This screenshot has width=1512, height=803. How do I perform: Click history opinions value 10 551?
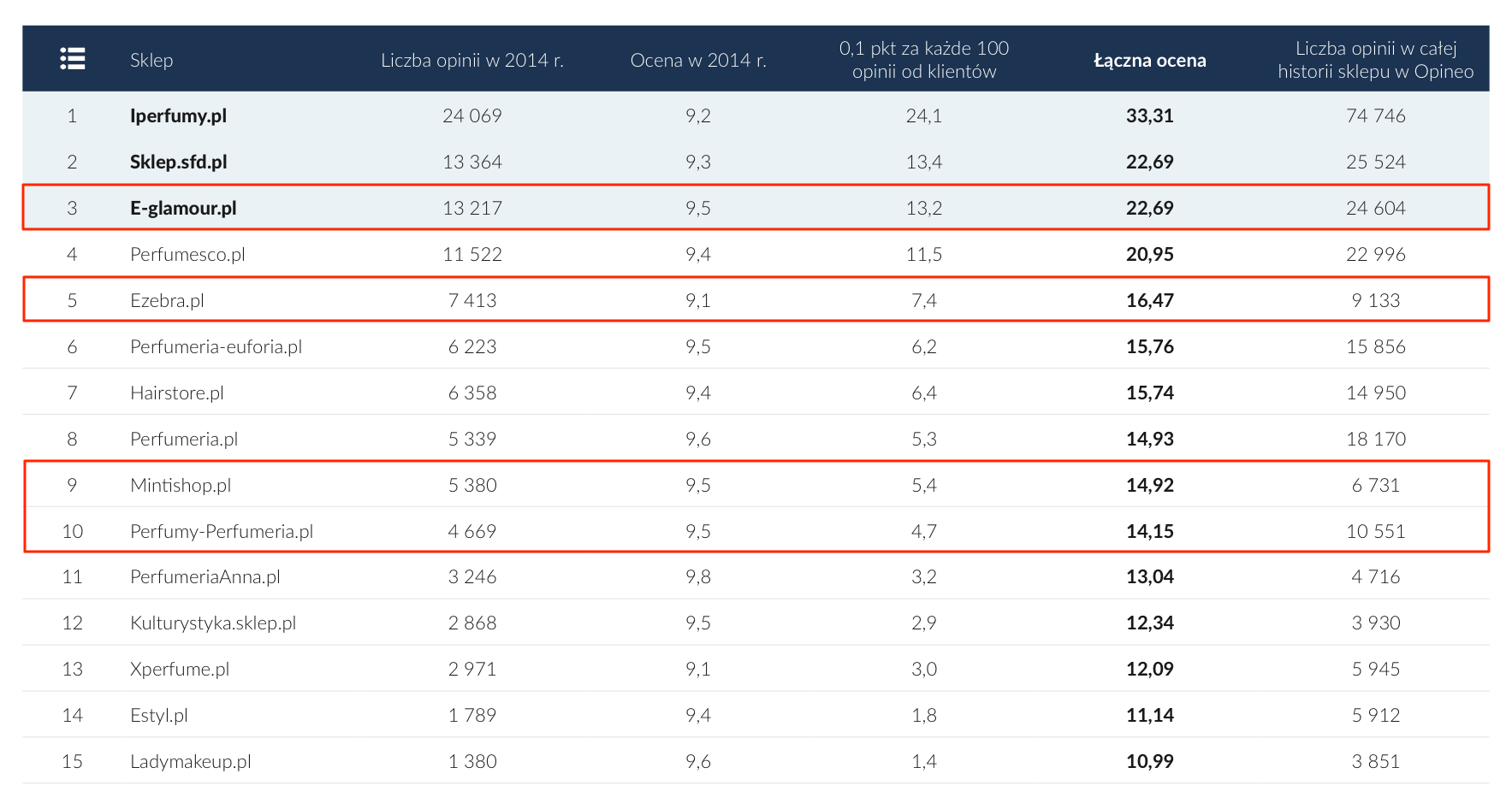click(x=1376, y=531)
